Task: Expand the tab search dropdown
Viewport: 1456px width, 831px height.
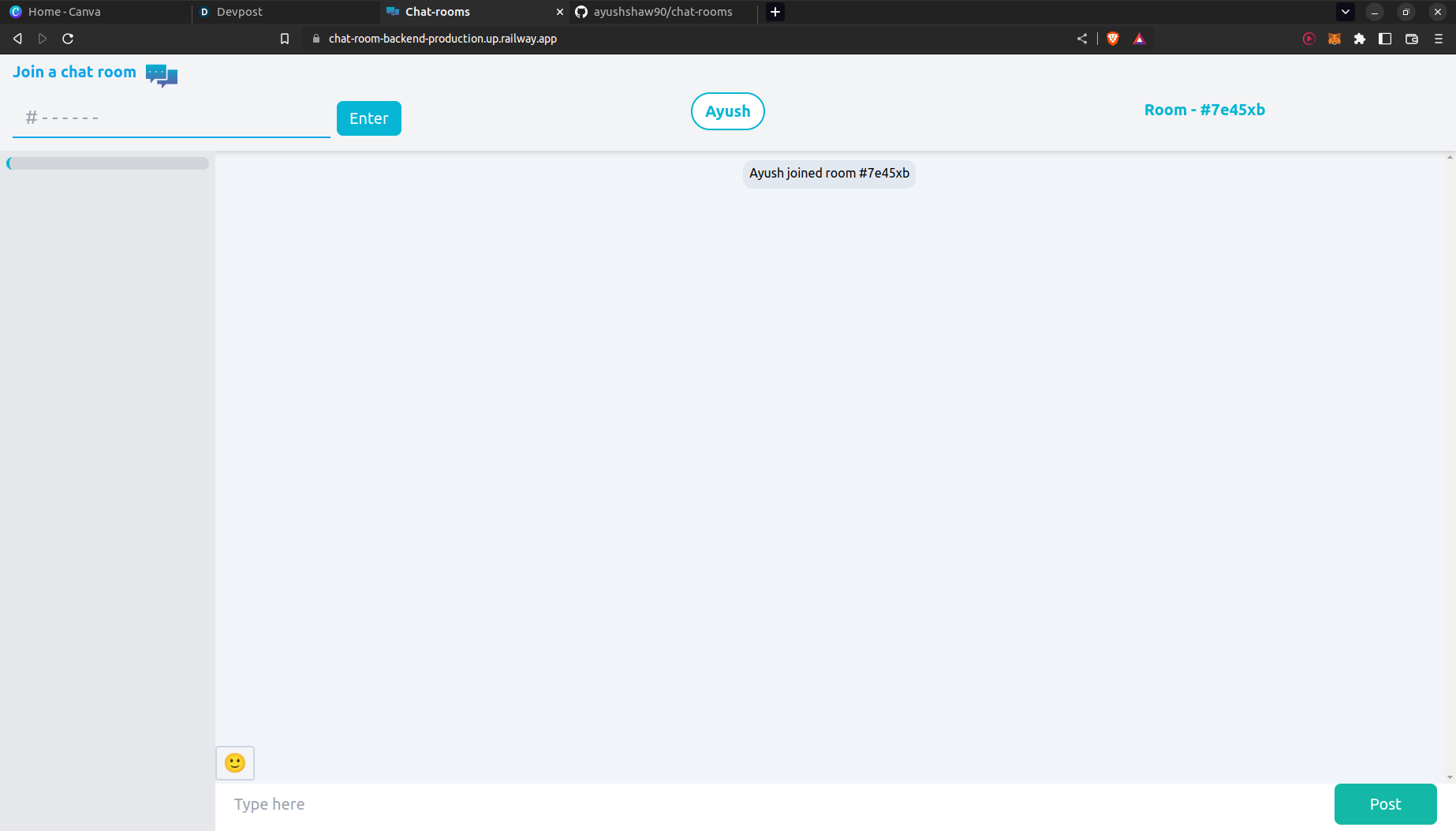Action: [x=1346, y=12]
